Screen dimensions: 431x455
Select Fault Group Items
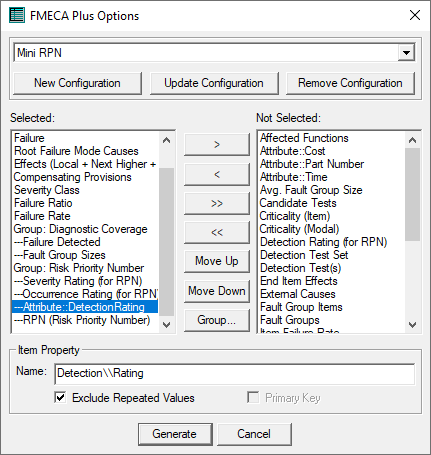[332, 307]
